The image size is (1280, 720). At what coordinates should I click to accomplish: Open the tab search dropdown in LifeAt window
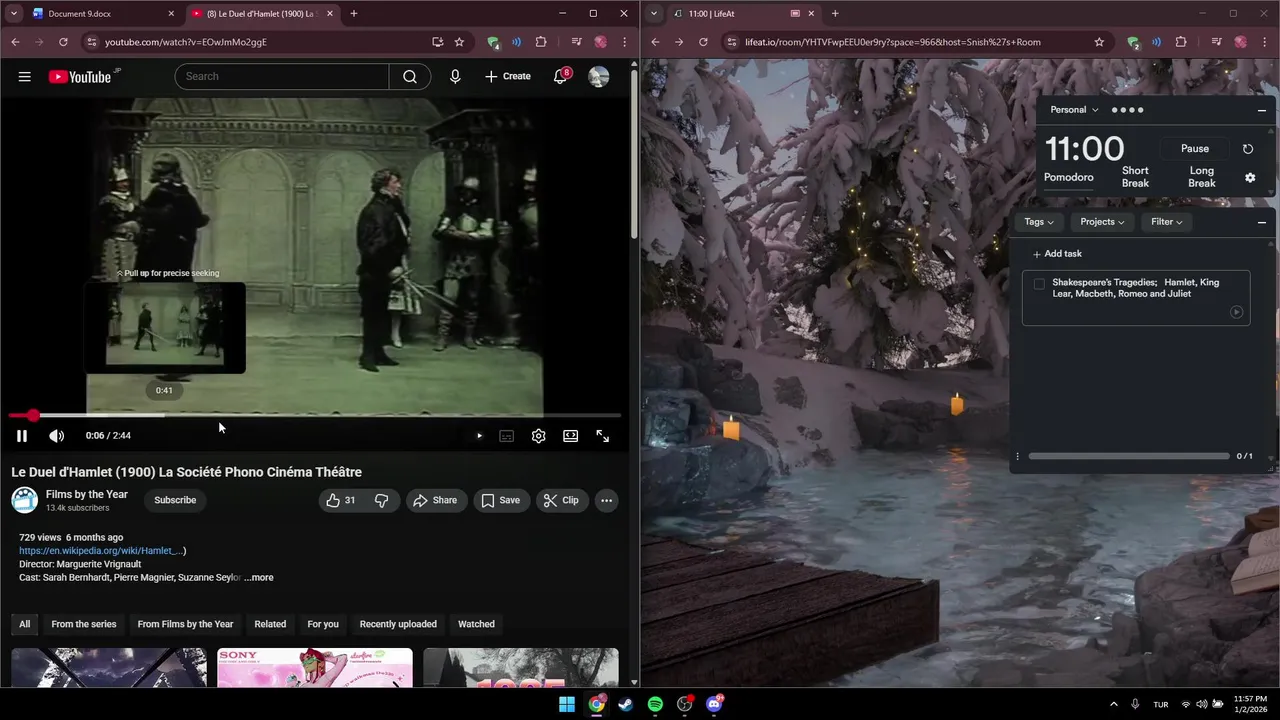(x=654, y=13)
